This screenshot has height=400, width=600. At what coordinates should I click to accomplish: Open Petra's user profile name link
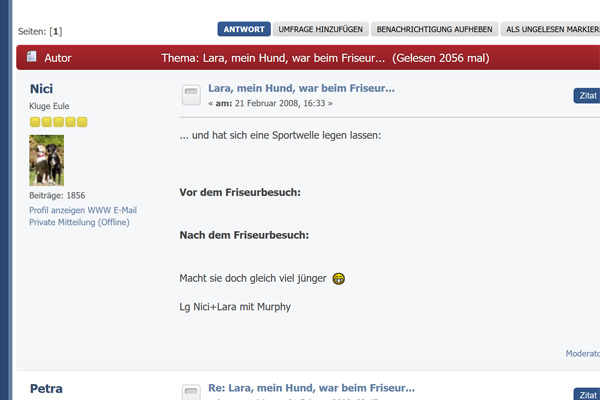click(46, 388)
